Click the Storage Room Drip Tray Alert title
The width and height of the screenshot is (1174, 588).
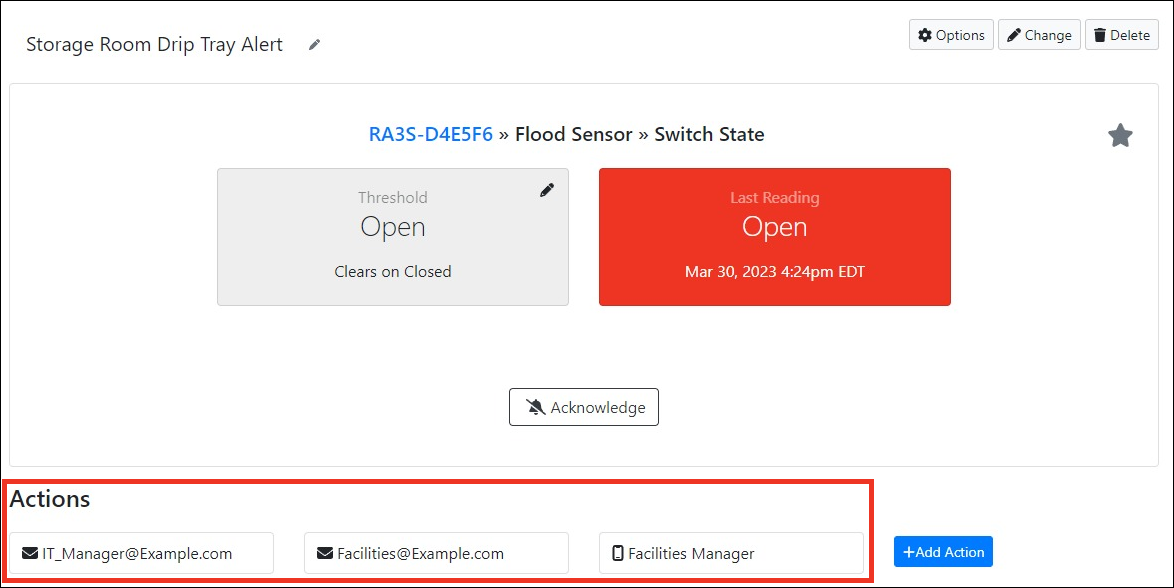coord(154,45)
